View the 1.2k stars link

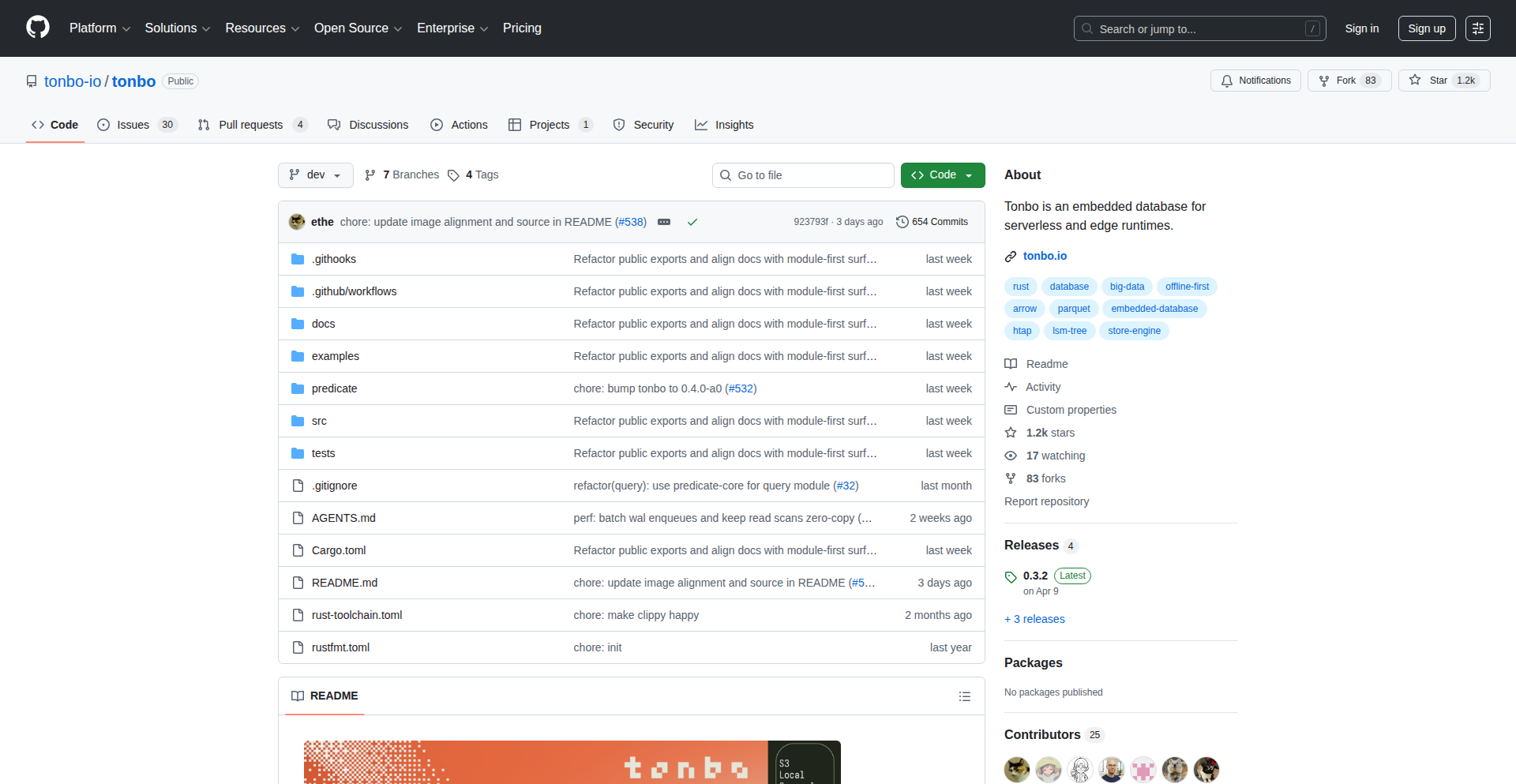pyautogui.click(x=1040, y=433)
